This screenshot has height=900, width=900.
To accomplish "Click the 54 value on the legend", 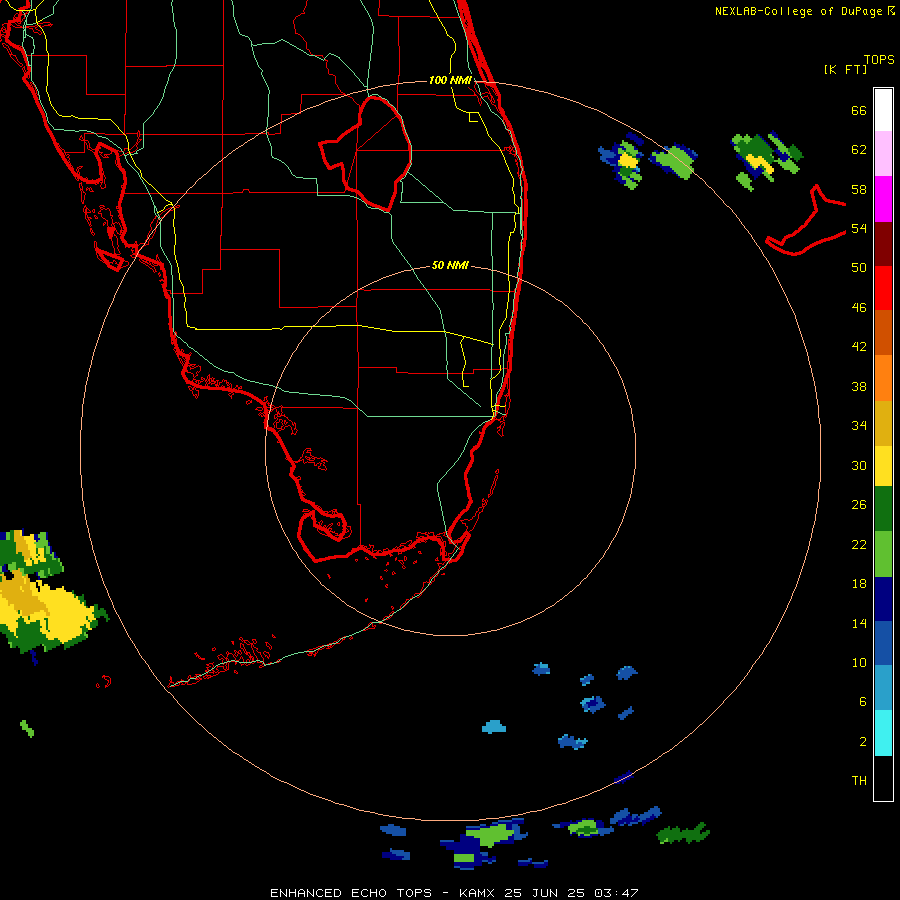I will click(859, 228).
